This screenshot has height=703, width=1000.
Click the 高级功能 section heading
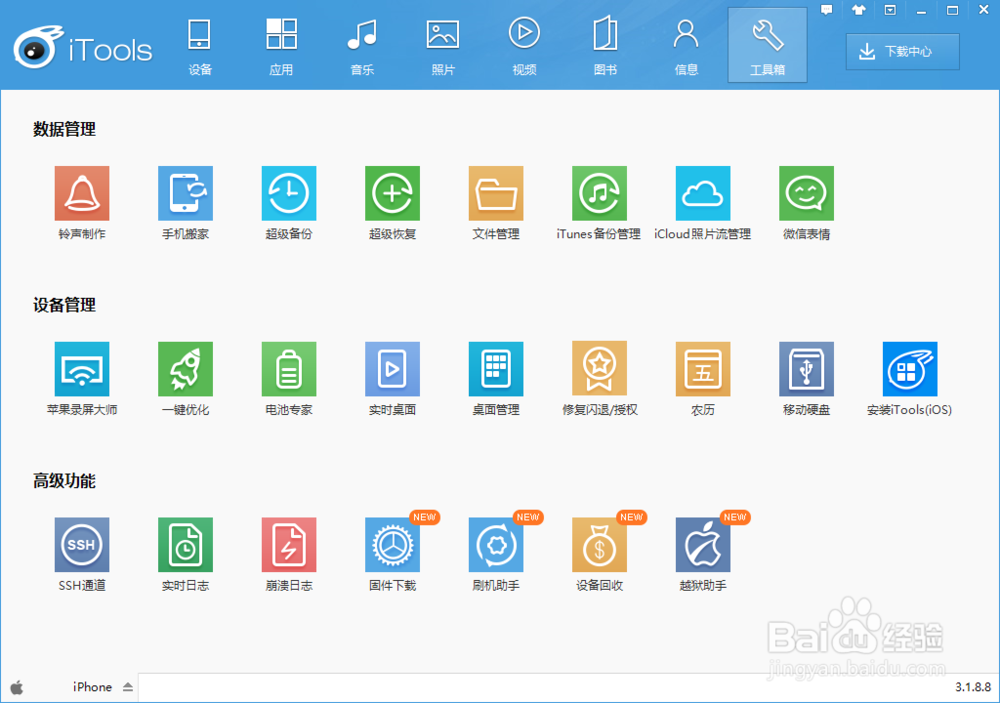click(64, 480)
